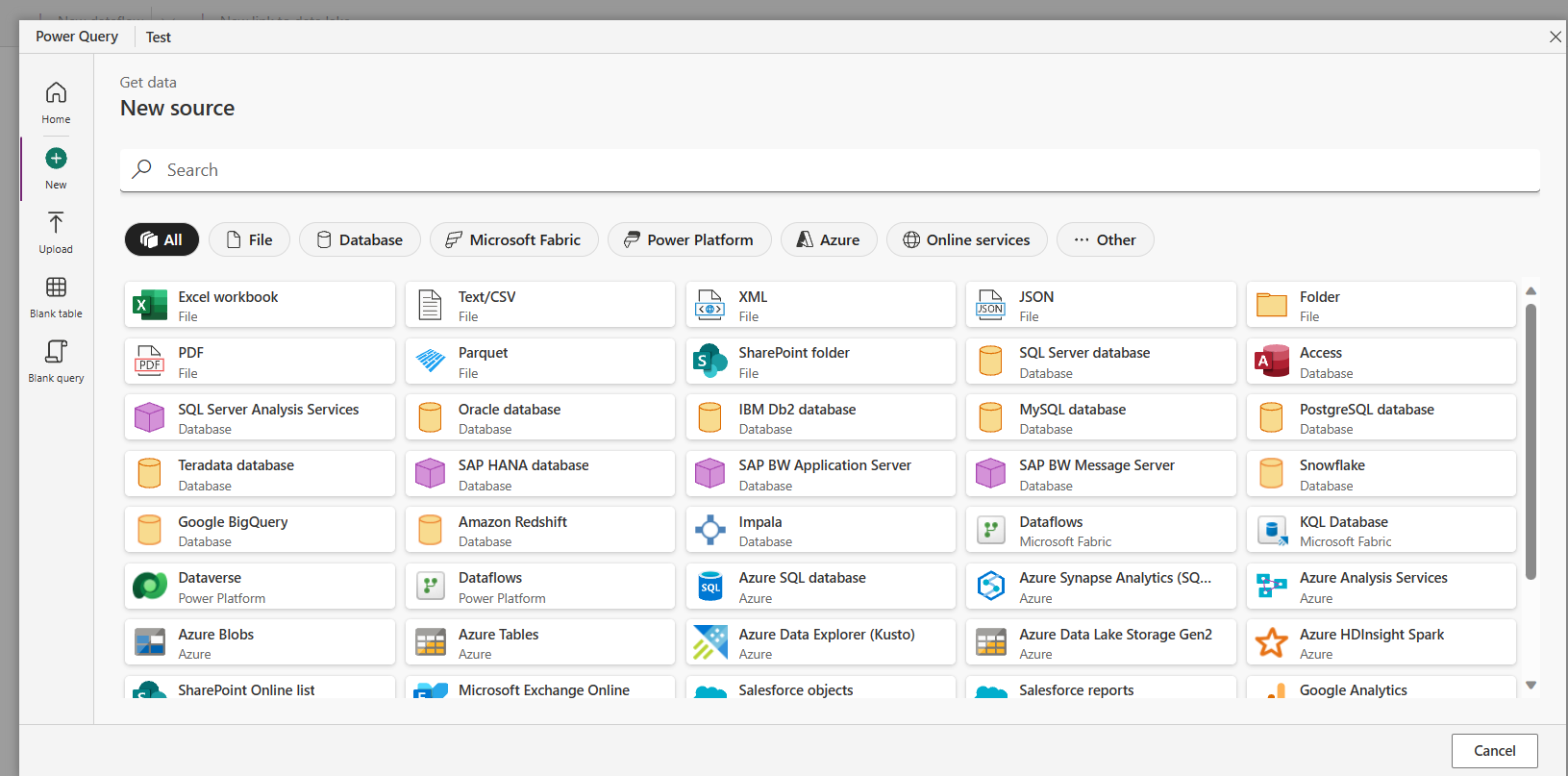The width and height of the screenshot is (1568, 776).
Task: Click the XML file icon
Action: point(710,305)
